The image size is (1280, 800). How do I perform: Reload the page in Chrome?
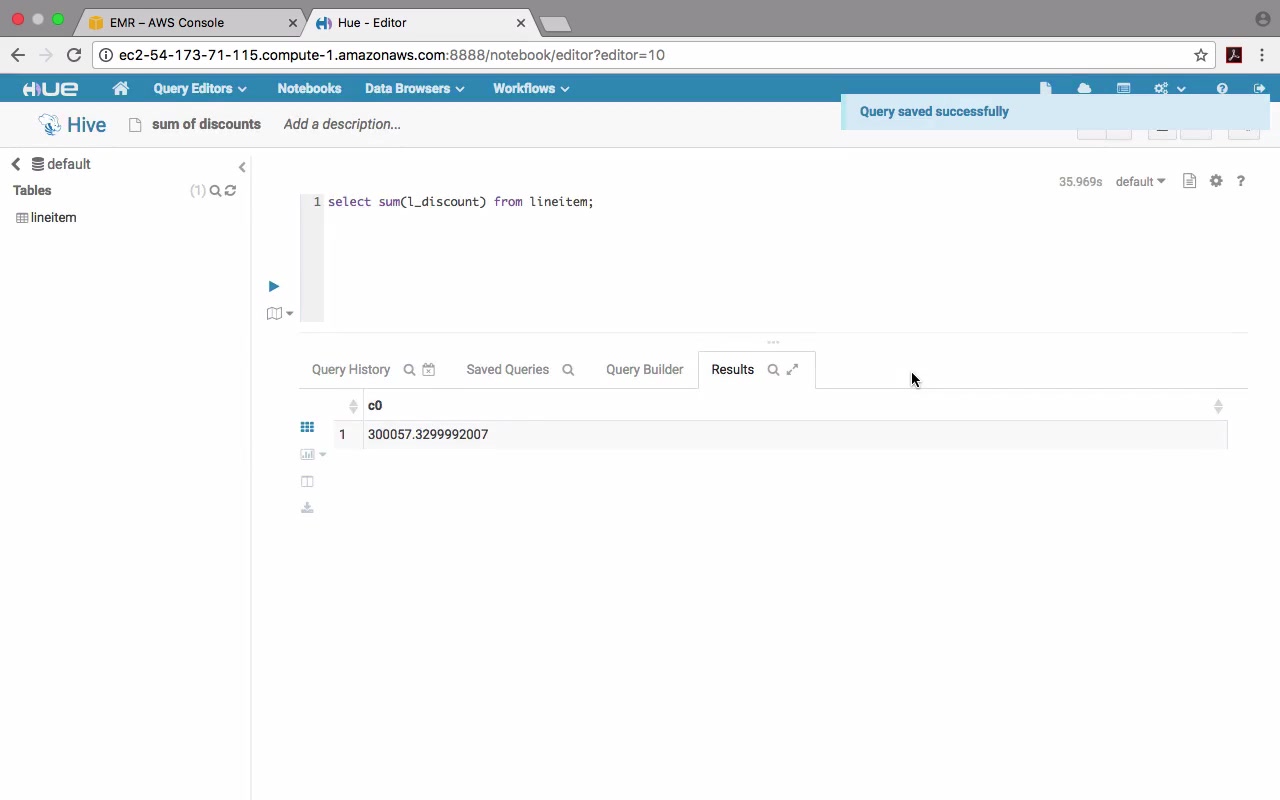(x=73, y=55)
